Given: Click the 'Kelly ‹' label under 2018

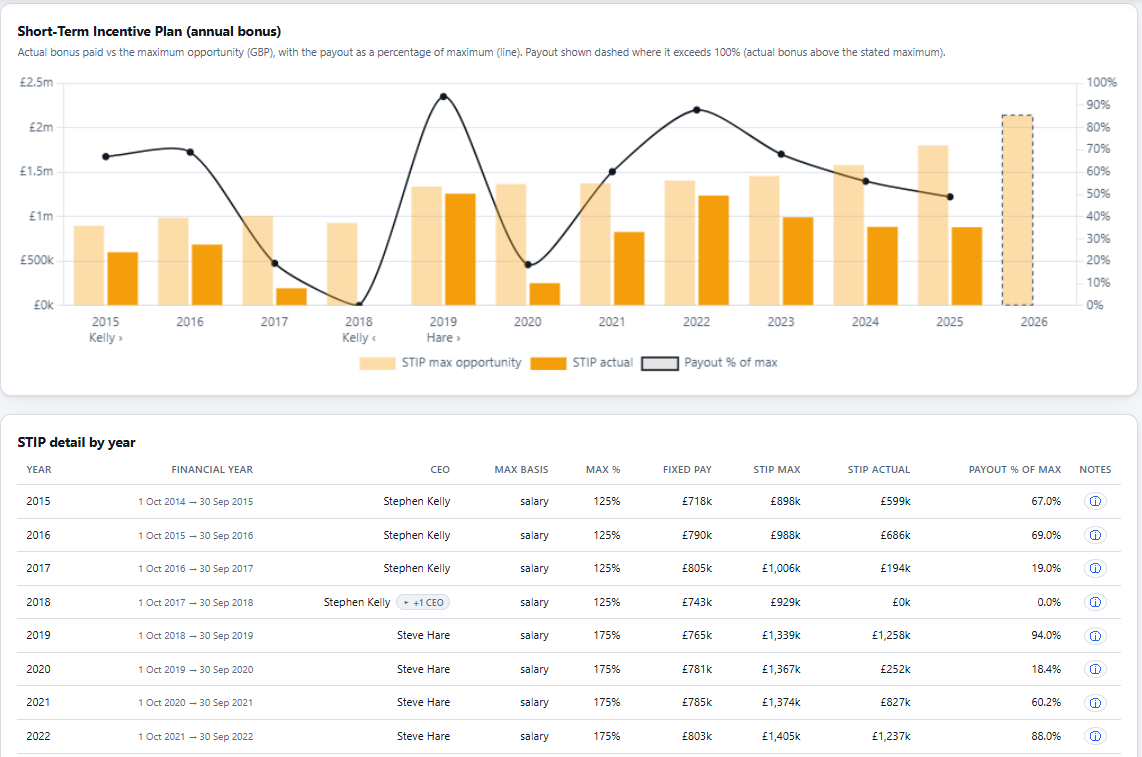Looking at the screenshot, I should coord(359,337).
